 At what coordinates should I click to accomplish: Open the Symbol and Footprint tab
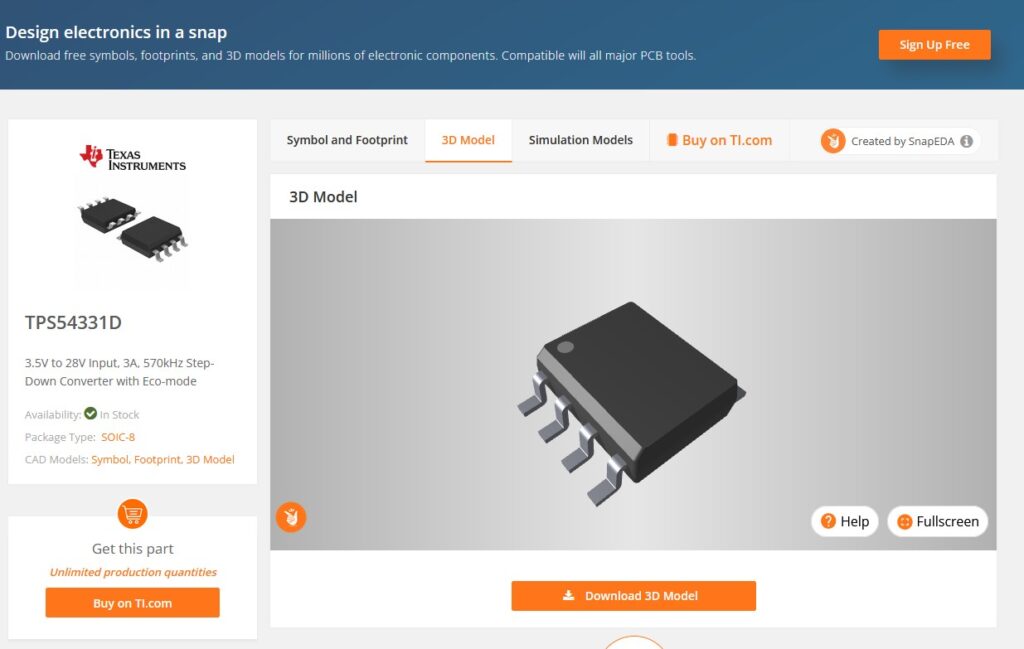(347, 140)
